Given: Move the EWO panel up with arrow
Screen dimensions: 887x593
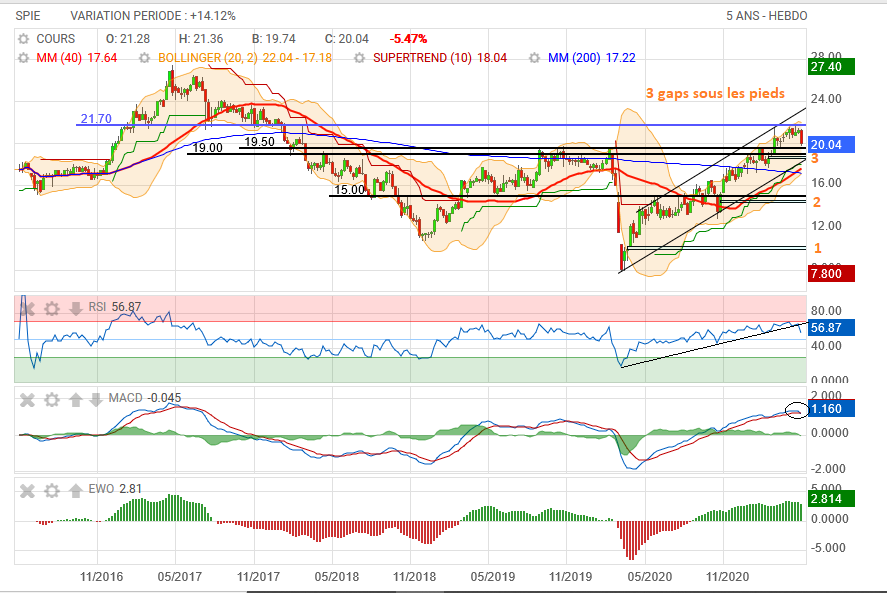Looking at the screenshot, I should point(76,491).
